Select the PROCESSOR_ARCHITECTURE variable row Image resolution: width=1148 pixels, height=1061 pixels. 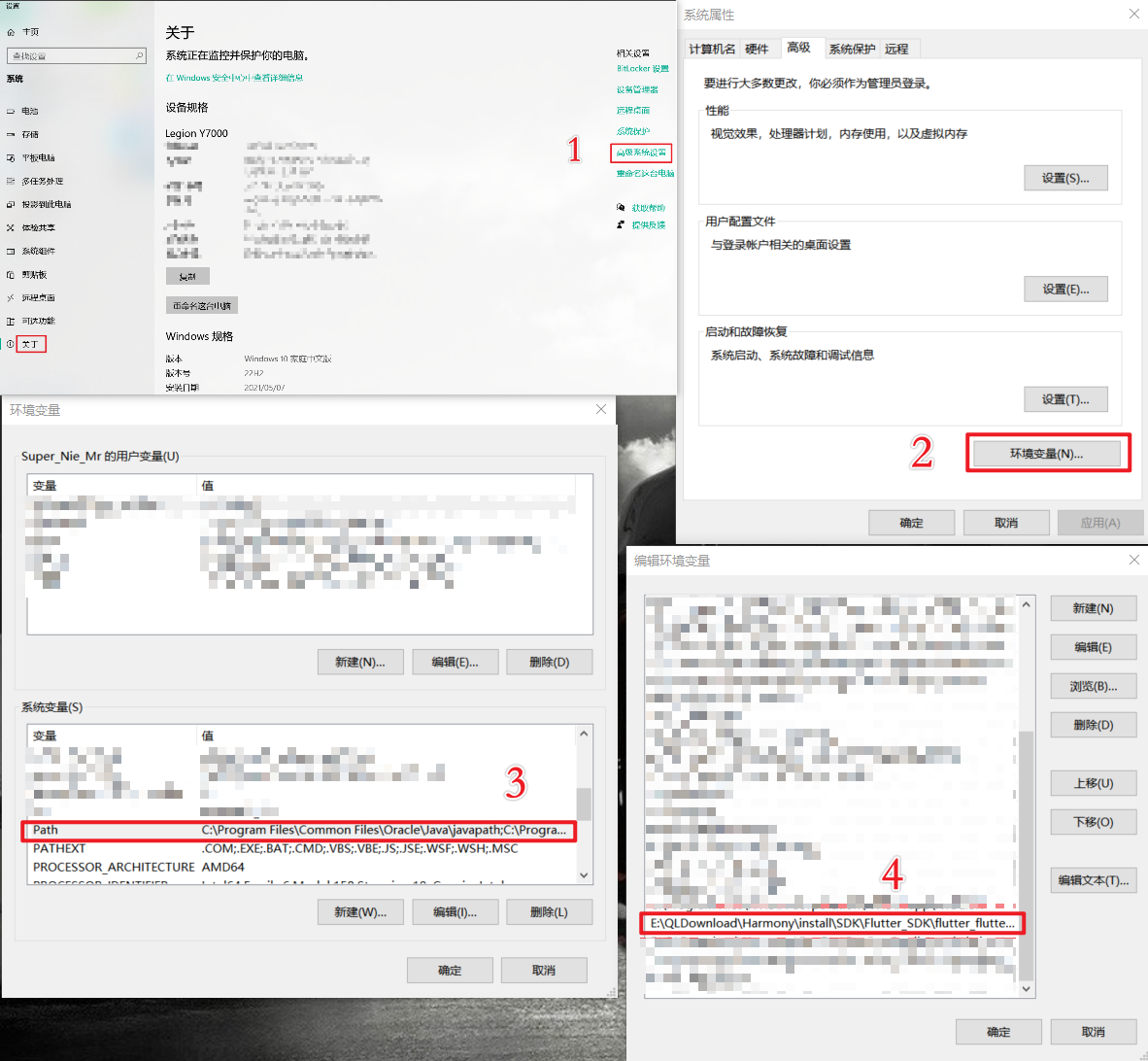pyautogui.click(x=302, y=867)
